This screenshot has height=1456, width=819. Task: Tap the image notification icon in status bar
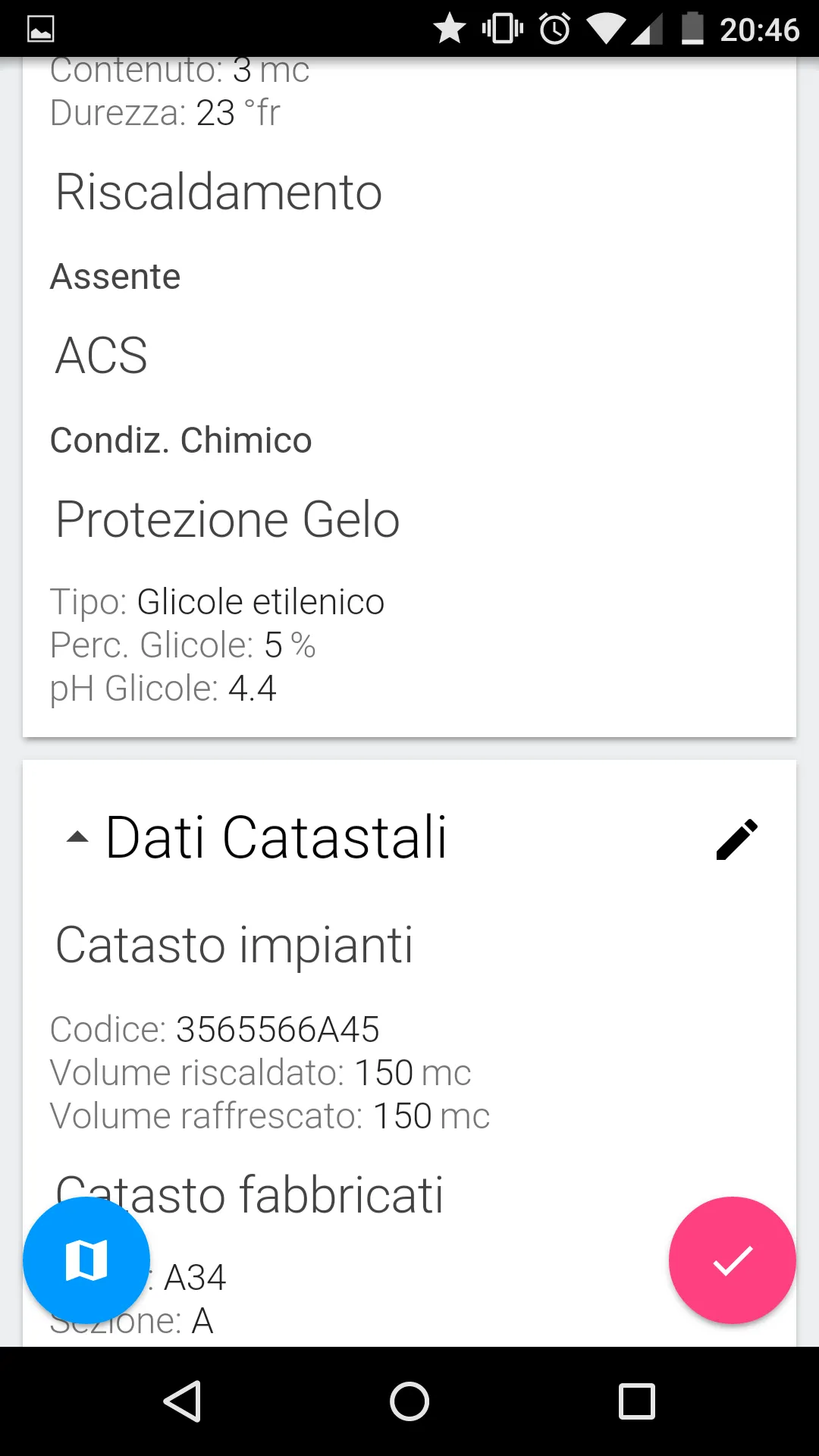(41, 30)
